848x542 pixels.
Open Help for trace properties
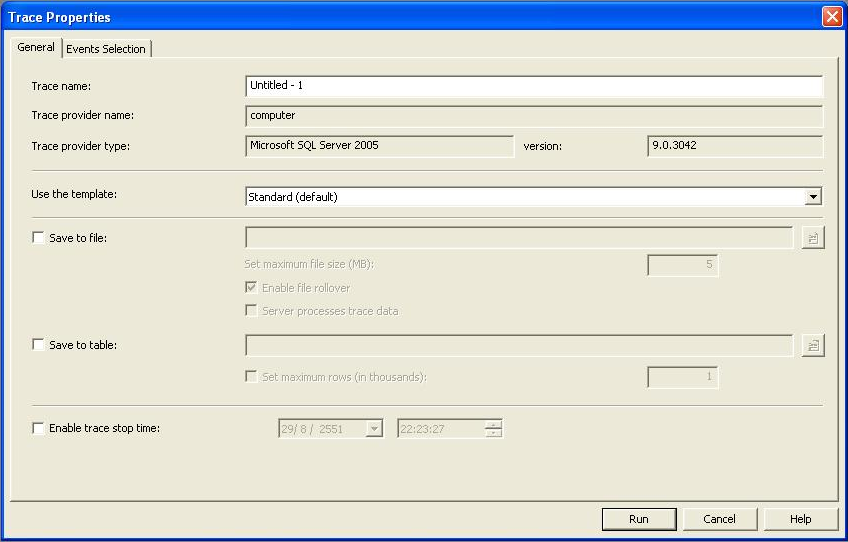pos(800,519)
